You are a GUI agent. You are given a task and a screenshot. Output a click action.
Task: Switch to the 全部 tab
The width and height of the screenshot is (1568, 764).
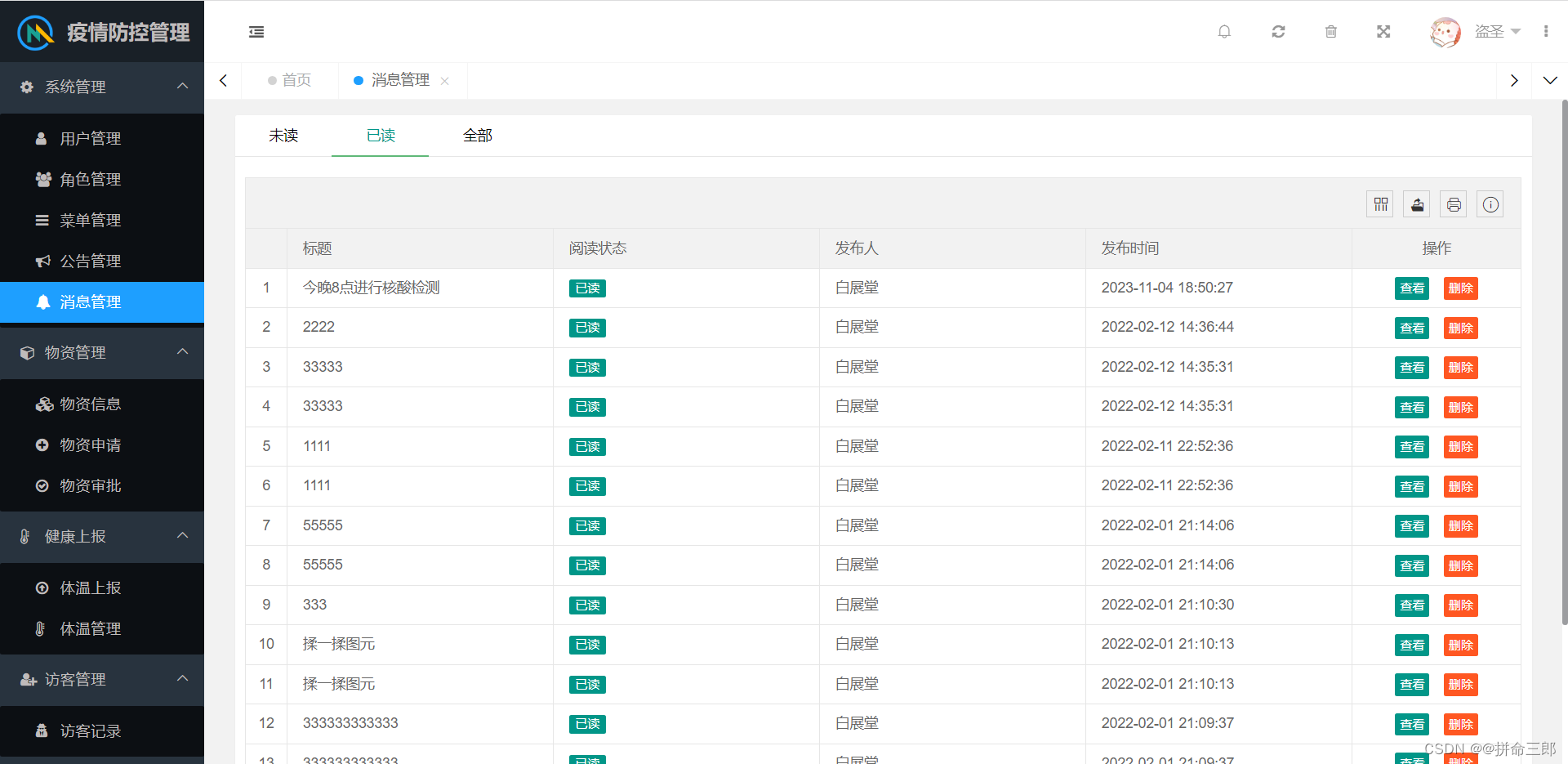(x=478, y=136)
